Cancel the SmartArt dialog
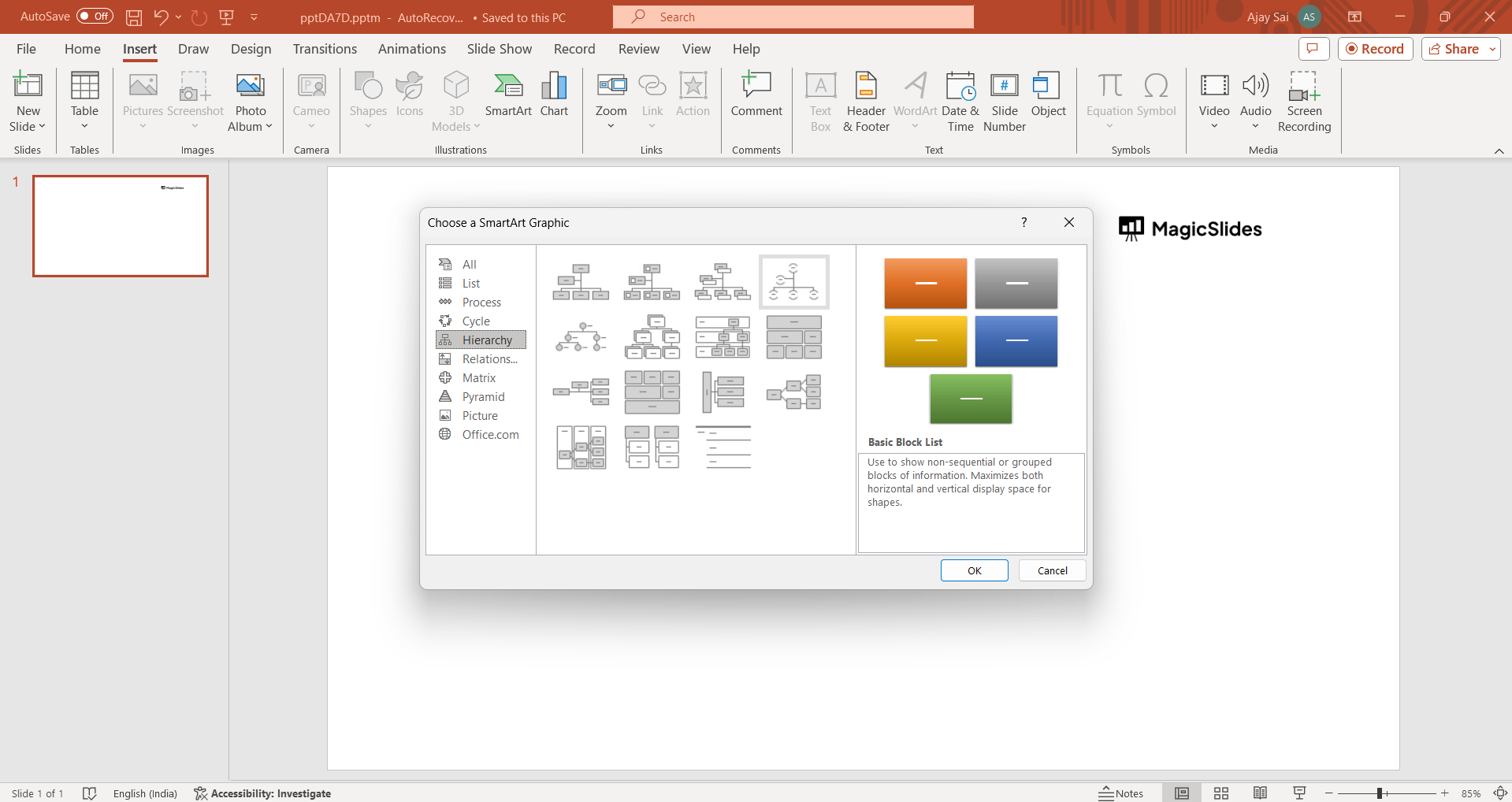1512x802 pixels. click(1052, 570)
